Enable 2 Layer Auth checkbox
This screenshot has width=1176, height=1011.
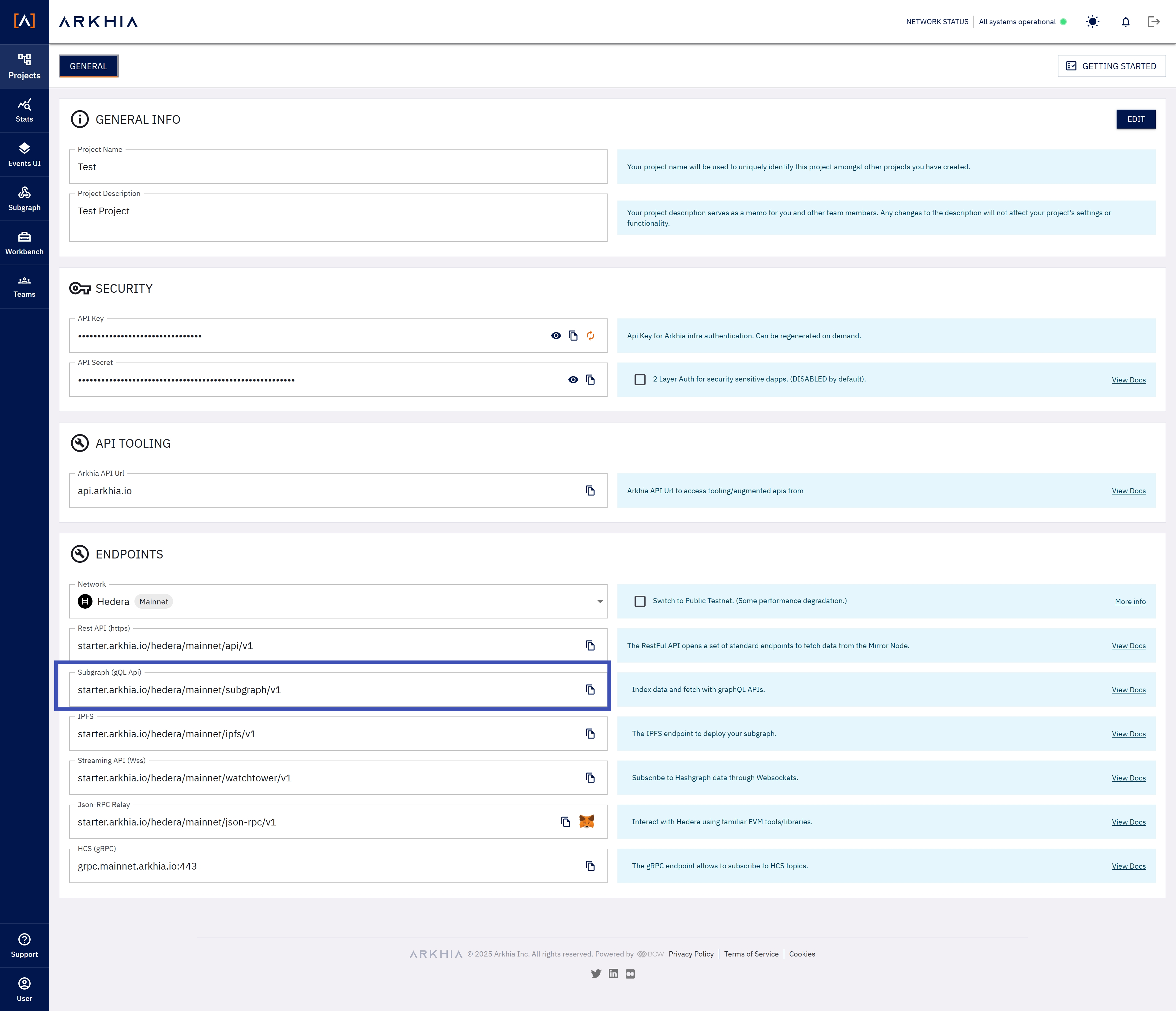[x=640, y=380]
